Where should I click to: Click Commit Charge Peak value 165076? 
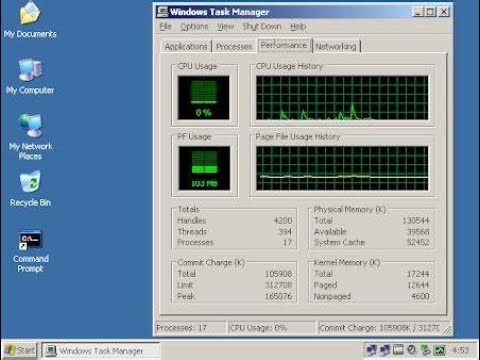pyautogui.click(x=278, y=296)
